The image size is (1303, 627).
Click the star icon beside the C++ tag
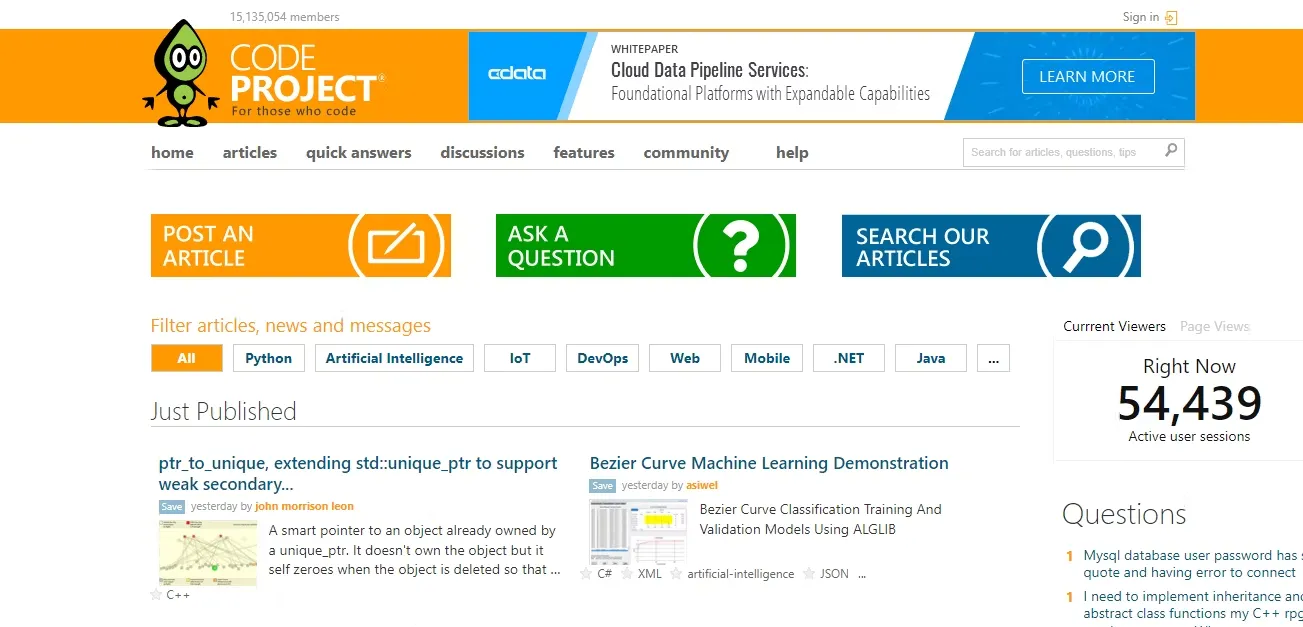coord(156,595)
